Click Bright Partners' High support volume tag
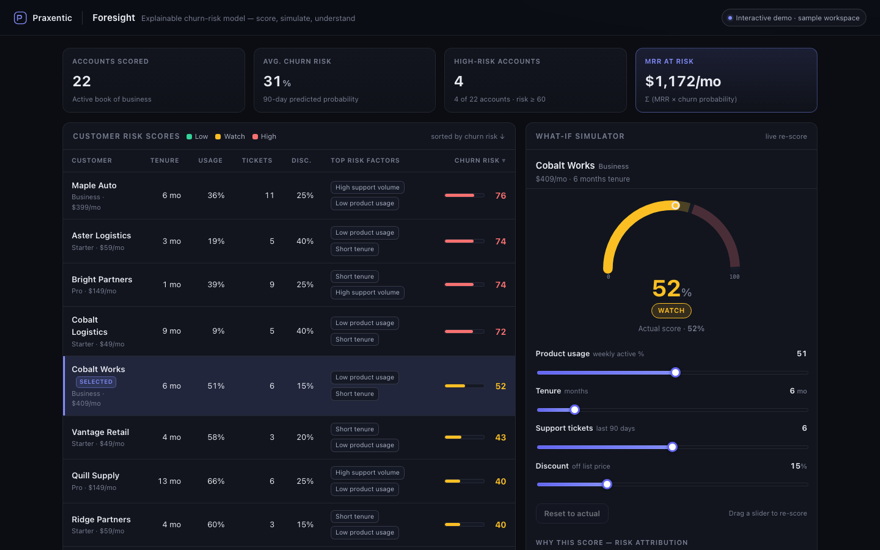 (367, 292)
